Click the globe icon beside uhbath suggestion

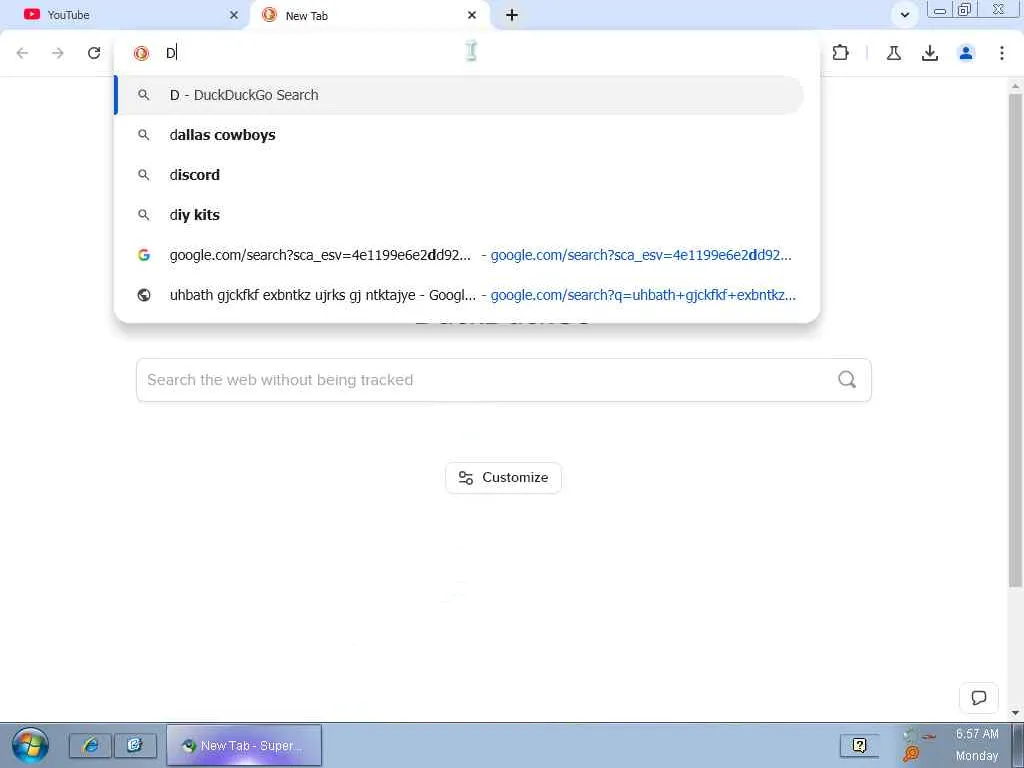[x=144, y=295]
